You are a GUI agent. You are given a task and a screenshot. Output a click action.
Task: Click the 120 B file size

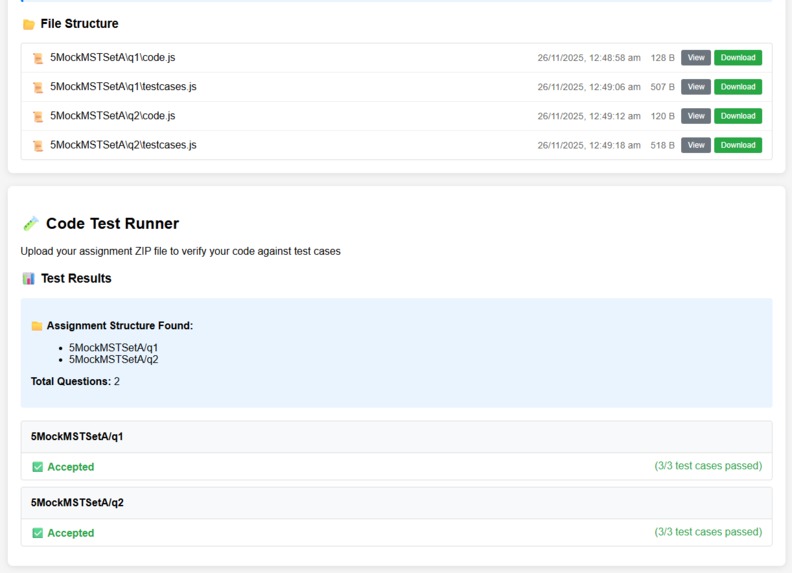662,117
